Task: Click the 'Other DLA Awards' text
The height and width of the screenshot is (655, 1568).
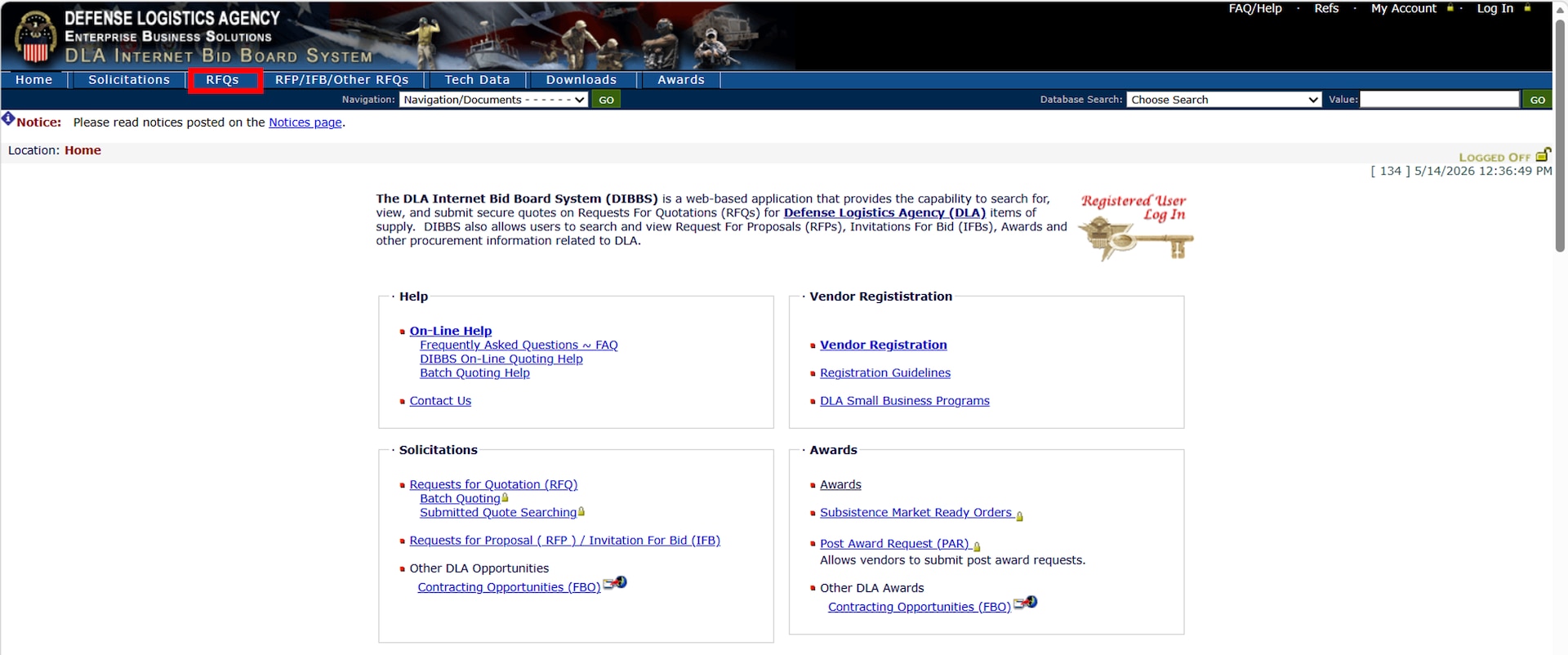Action: coord(872,588)
